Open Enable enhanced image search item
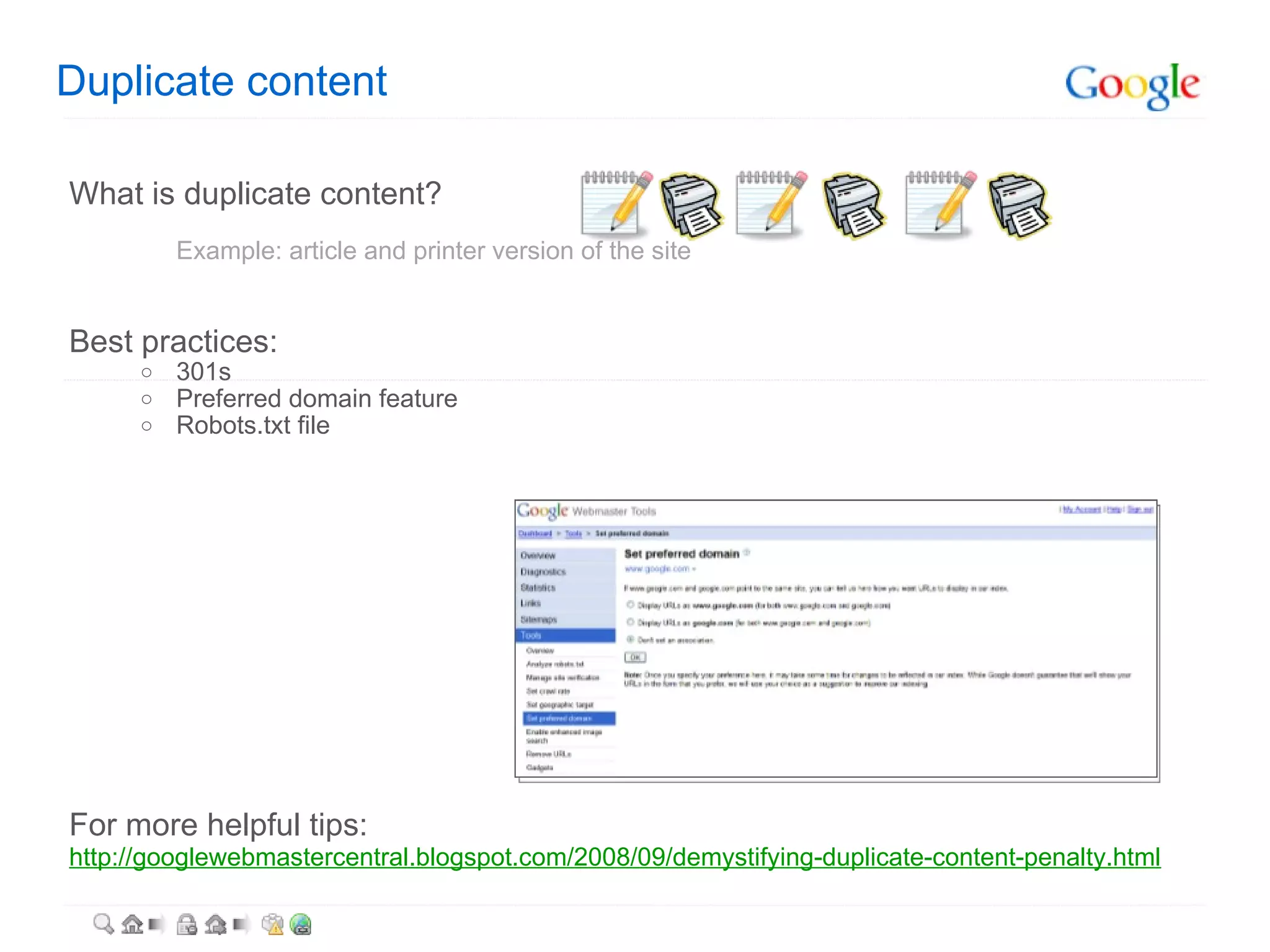This screenshot has width=1270, height=952. click(564, 736)
